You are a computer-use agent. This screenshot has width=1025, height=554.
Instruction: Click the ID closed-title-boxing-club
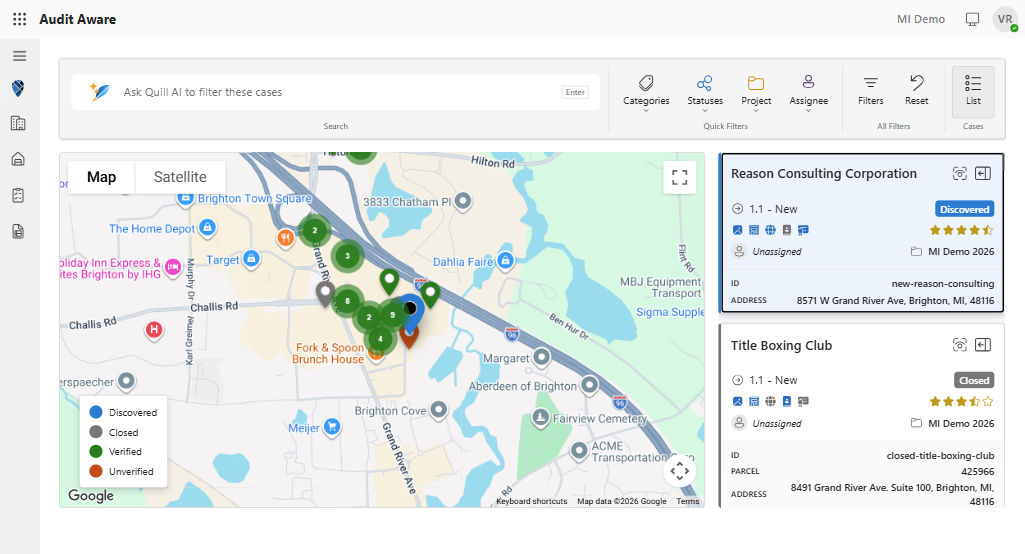(940, 455)
